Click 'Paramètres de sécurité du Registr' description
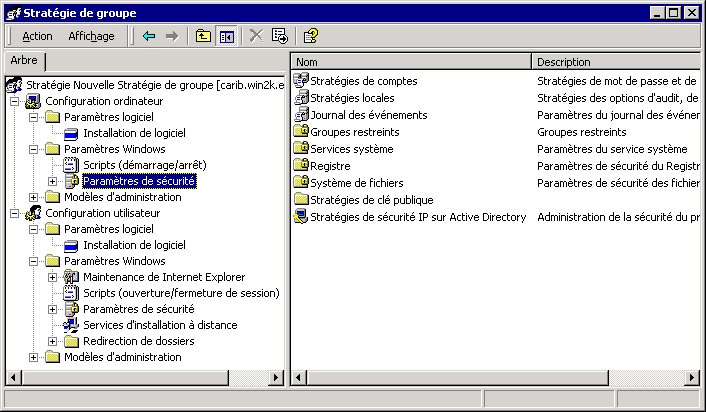This screenshot has height=412, width=706. pyautogui.click(x=618, y=166)
